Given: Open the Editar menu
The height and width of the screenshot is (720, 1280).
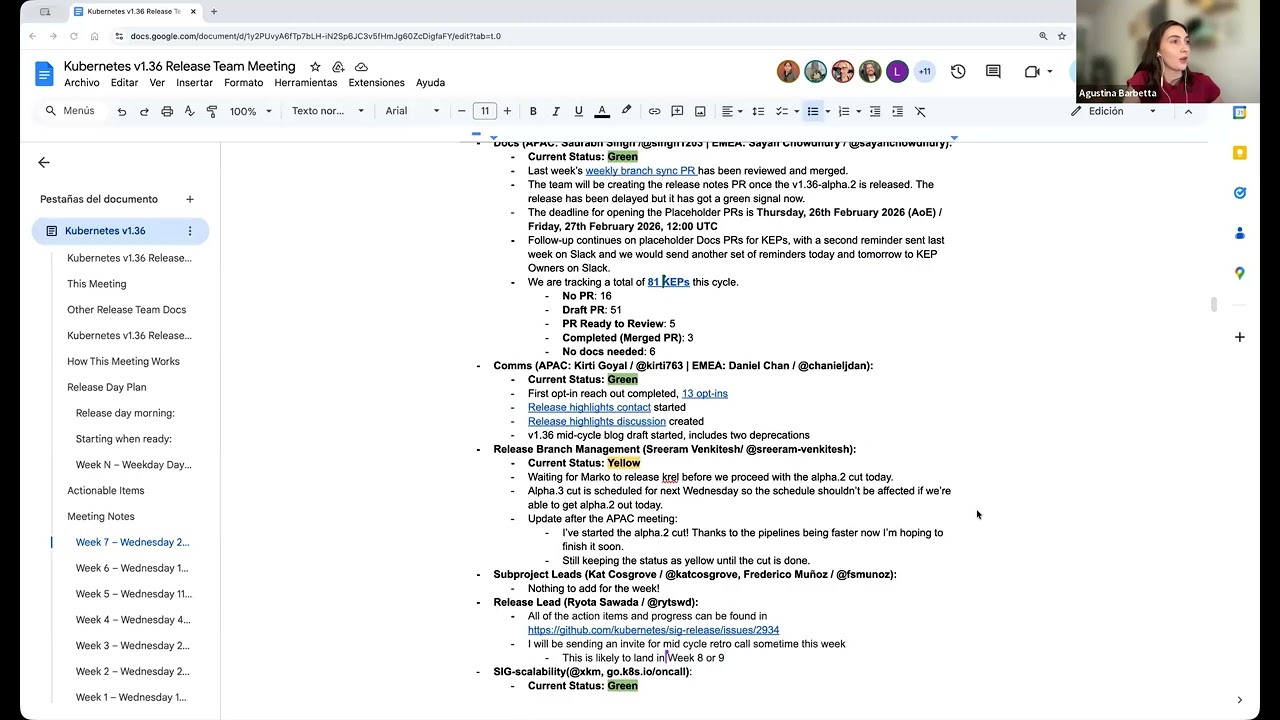Looking at the screenshot, I should 125,83.
